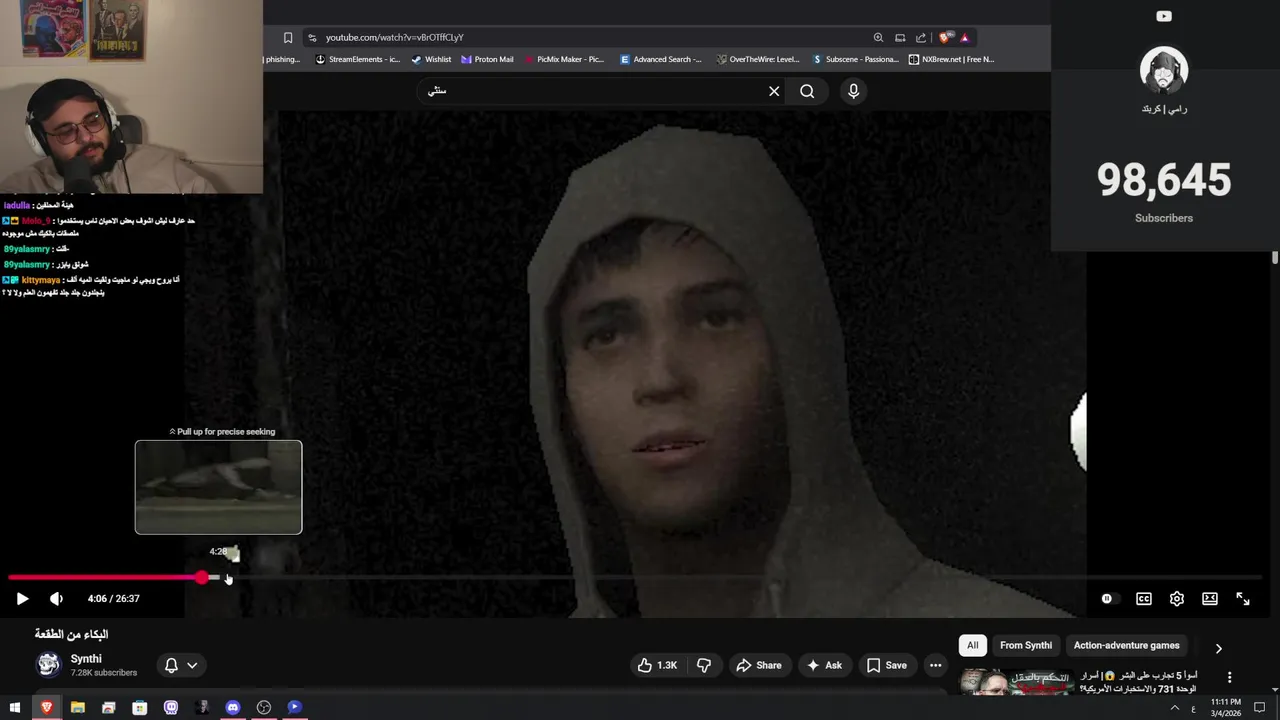Open notification bell dropdown for Synthi
The width and height of the screenshot is (1280, 720).
(x=181, y=665)
